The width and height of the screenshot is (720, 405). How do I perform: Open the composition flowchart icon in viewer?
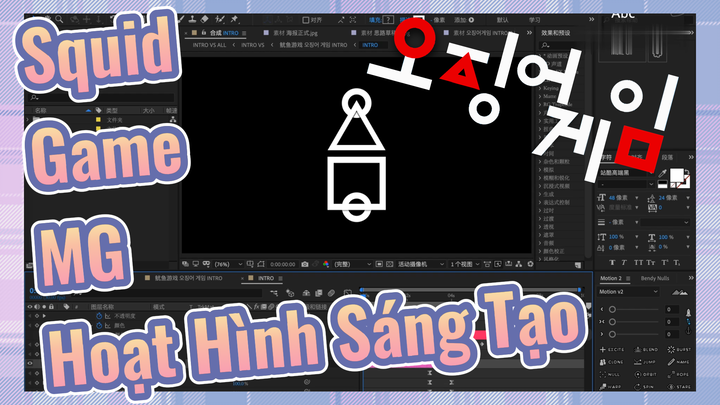(x=519, y=264)
